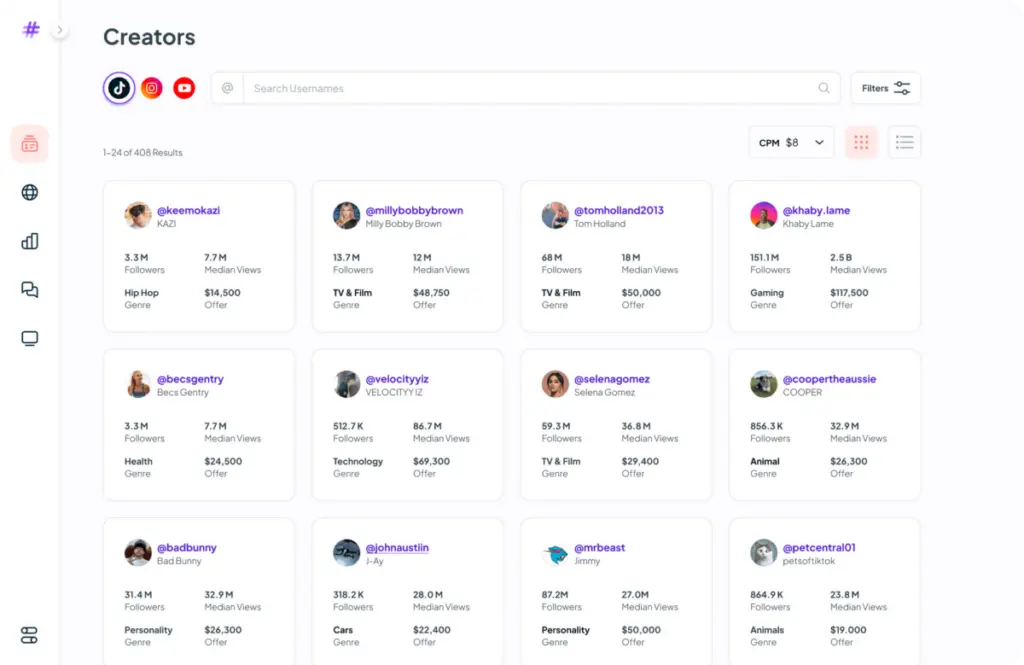Click the $48,750 offer value
This screenshot has height=665, width=1024.
click(431, 293)
